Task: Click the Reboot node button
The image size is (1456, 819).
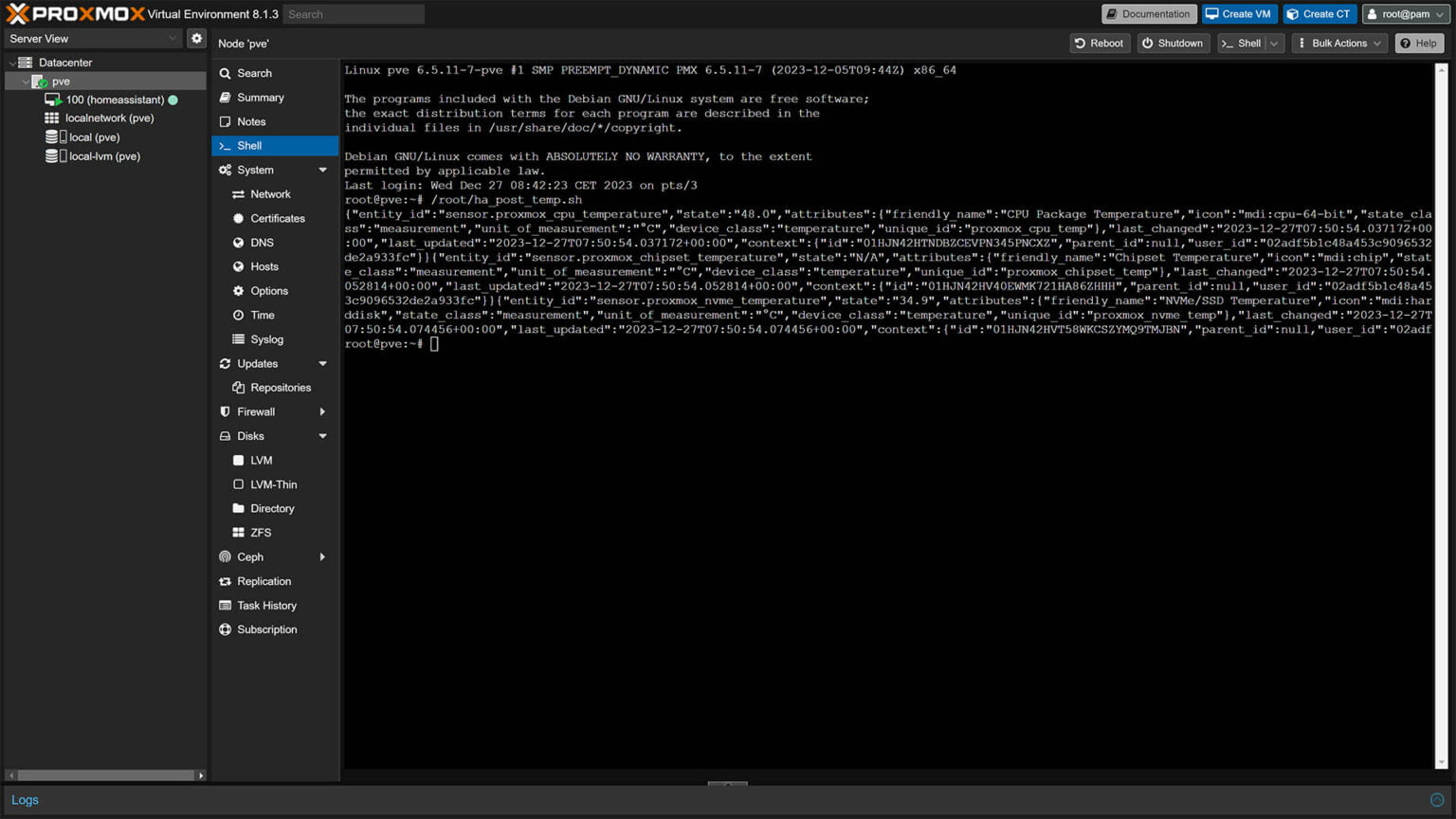Action: [x=1100, y=43]
